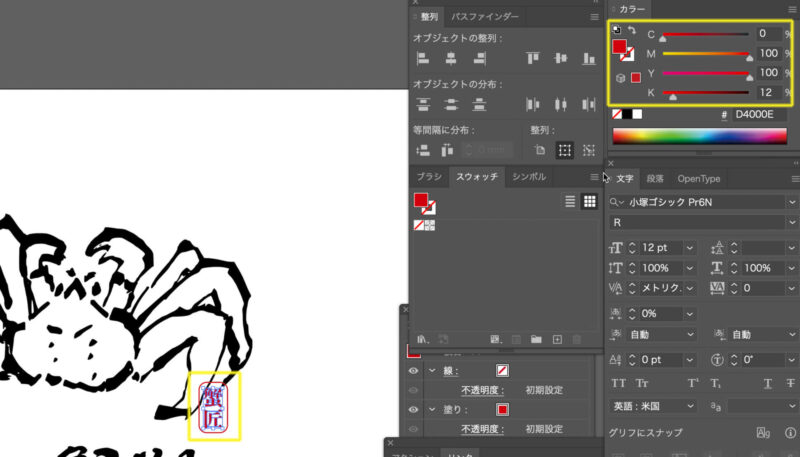The image size is (800, 457).
Task: Click the horizontal distribute right icon
Action: pyautogui.click(x=589, y=105)
